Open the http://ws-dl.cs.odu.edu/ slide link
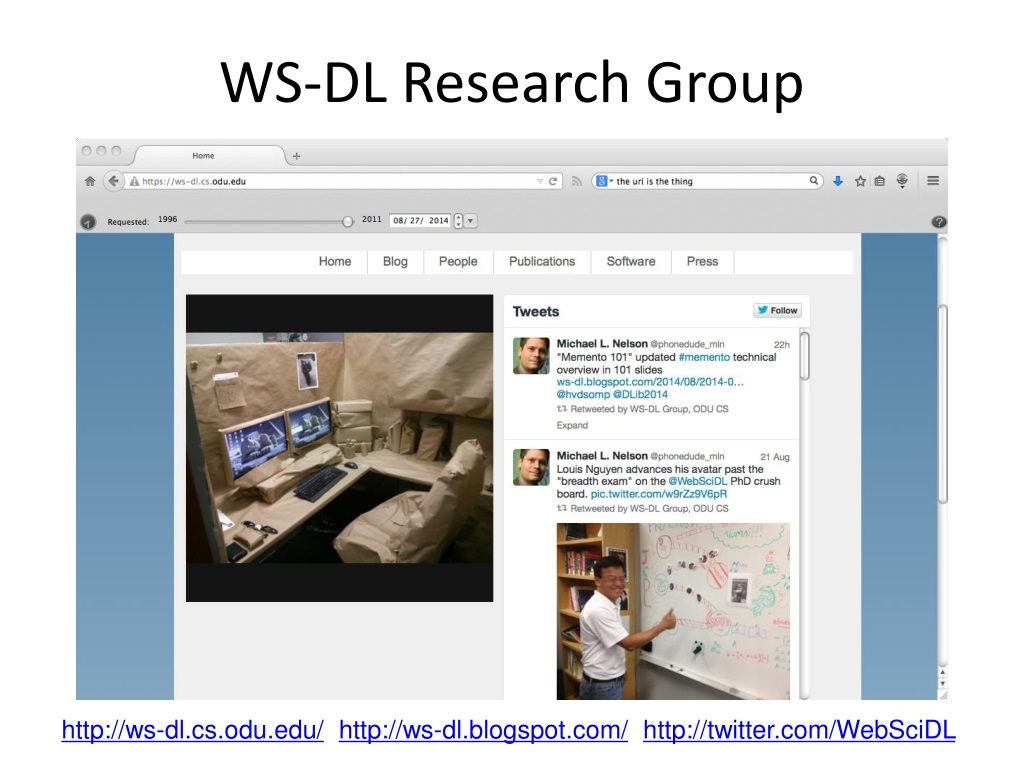 tap(193, 730)
